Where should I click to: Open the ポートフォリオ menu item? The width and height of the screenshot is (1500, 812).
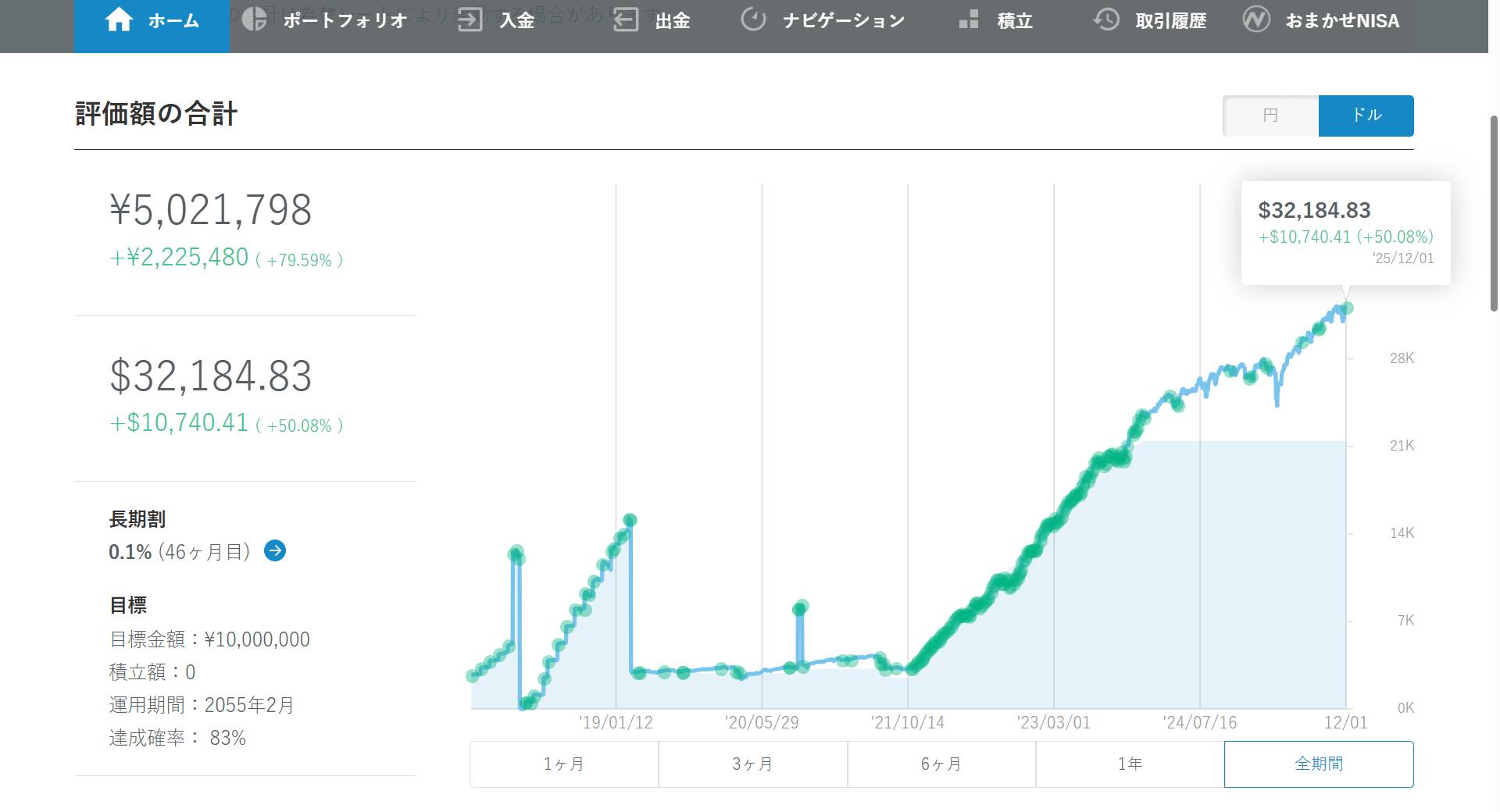(345, 20)
